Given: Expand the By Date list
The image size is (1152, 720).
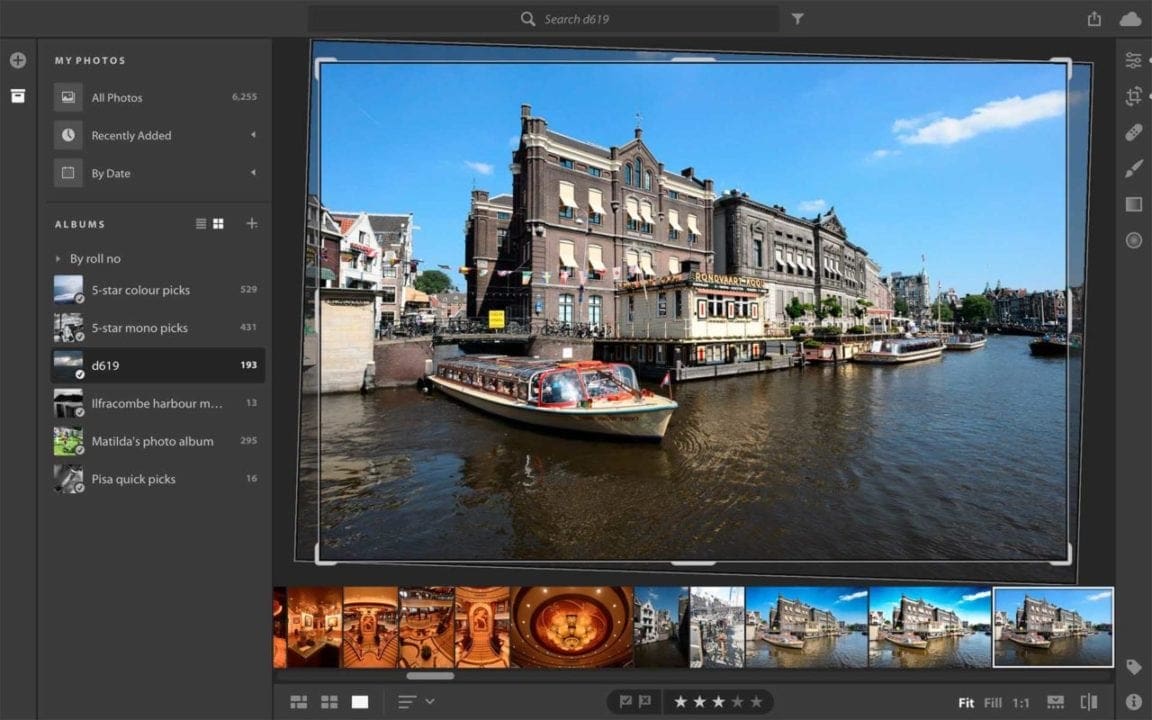Looking at the screenshot, I should coord(253,173).
